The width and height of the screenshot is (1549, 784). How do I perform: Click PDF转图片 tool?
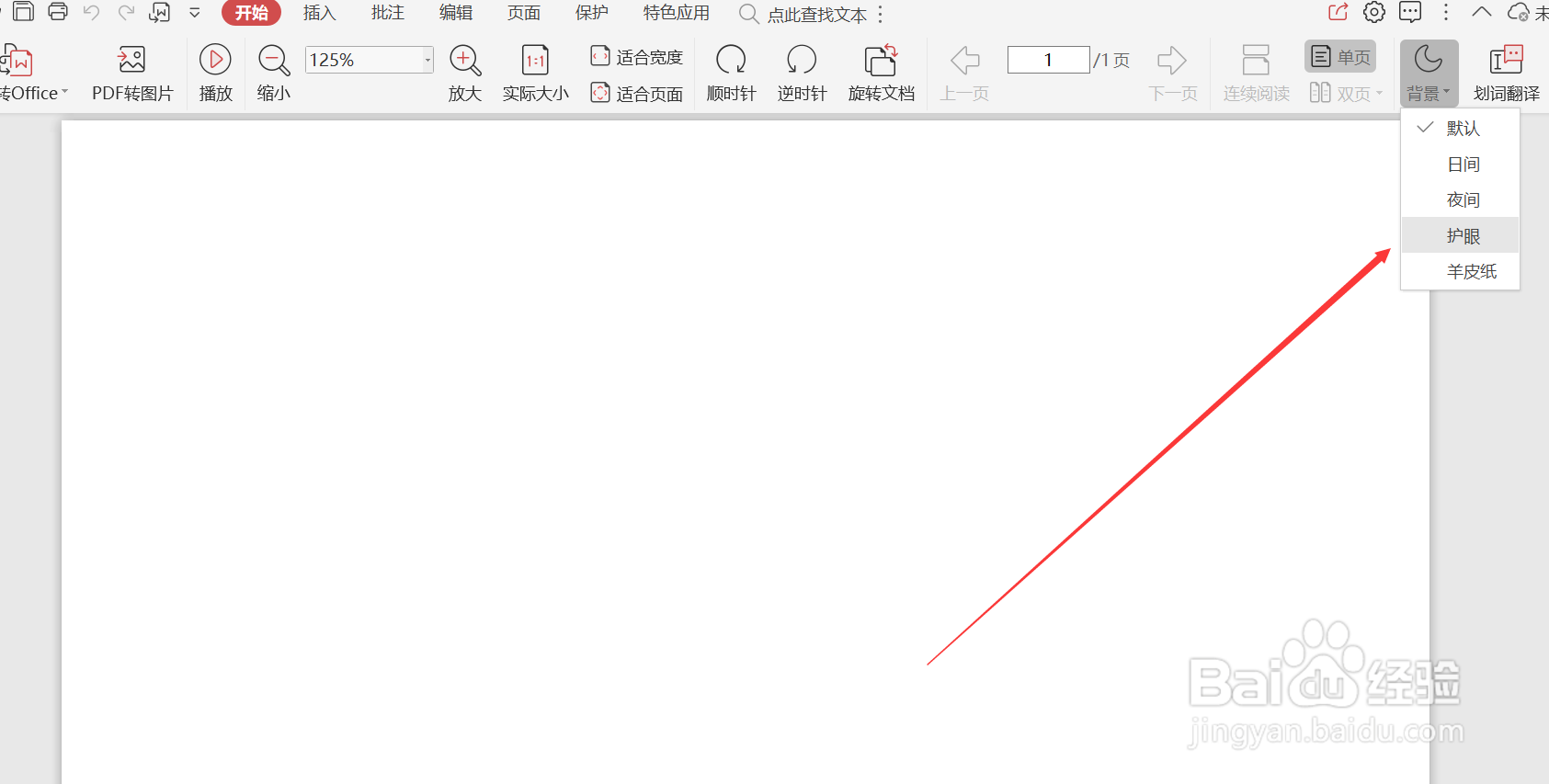point(132,74)
